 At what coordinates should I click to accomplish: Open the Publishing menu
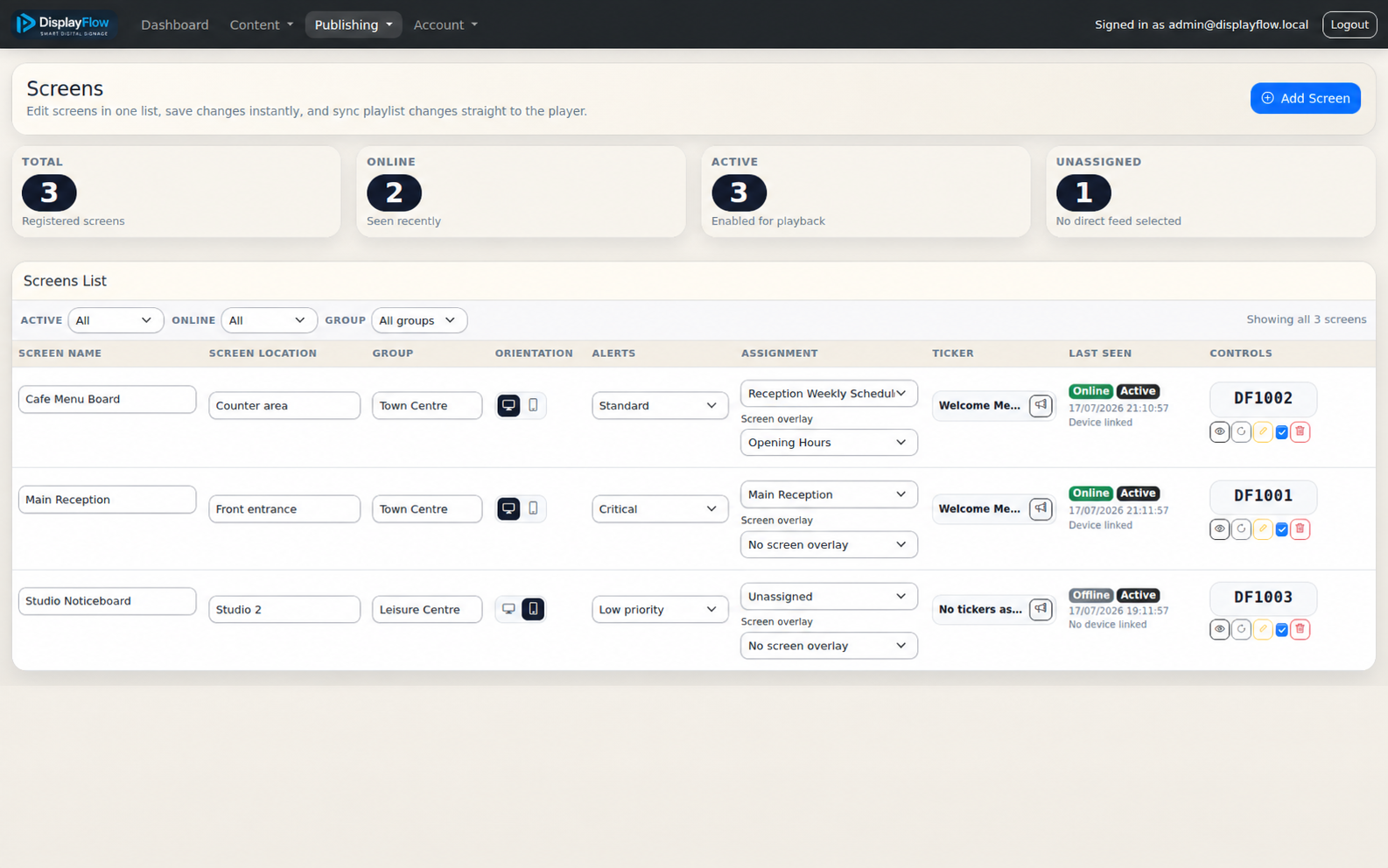pyautogui.click(x=354, y=24)
